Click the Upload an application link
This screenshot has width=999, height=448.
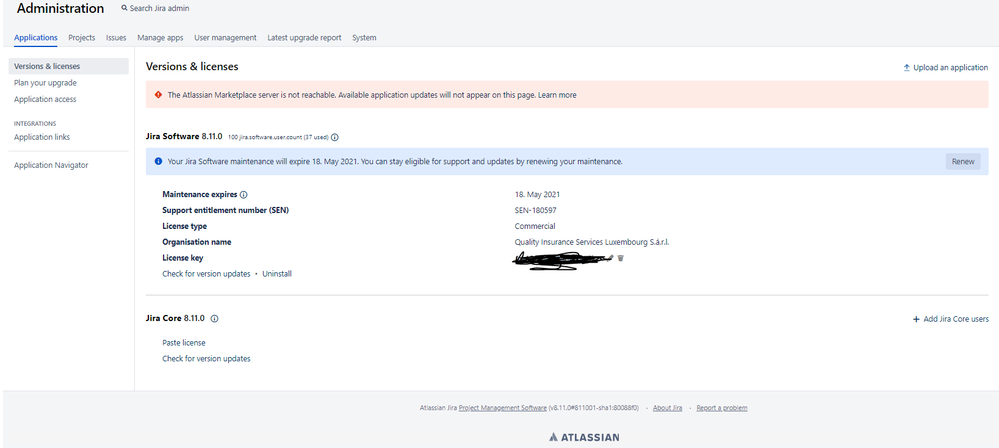[x=951, y=68]
